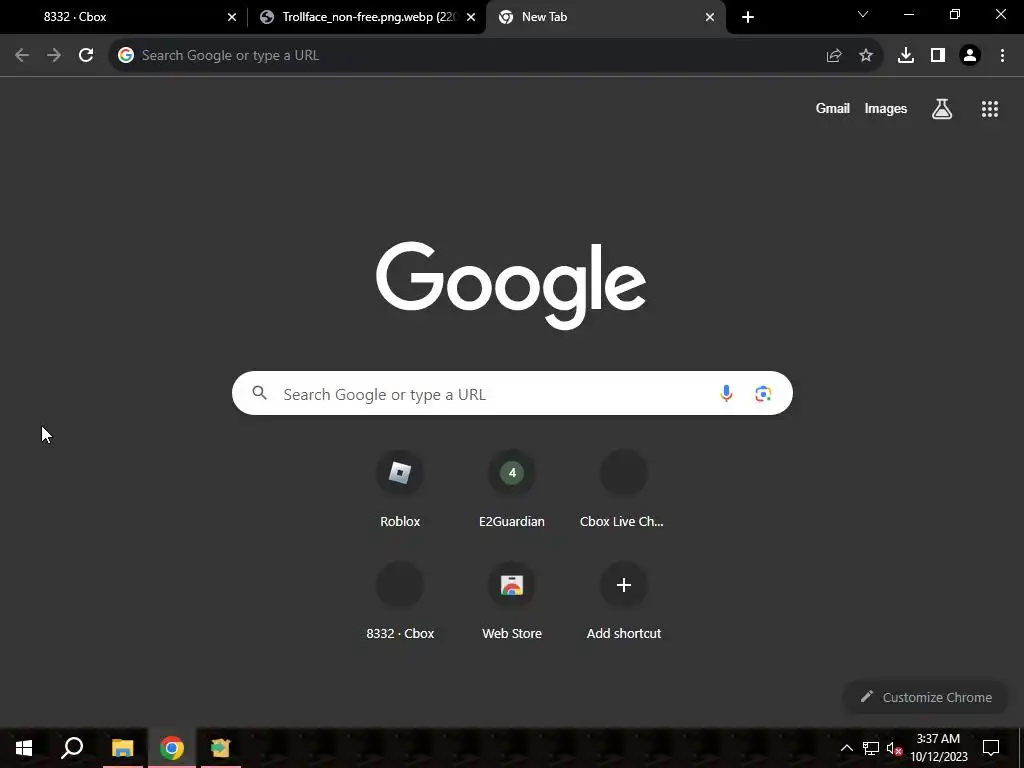Open File Explorer from taskbar
The image size is (1024, 768).
click(122, 748)
